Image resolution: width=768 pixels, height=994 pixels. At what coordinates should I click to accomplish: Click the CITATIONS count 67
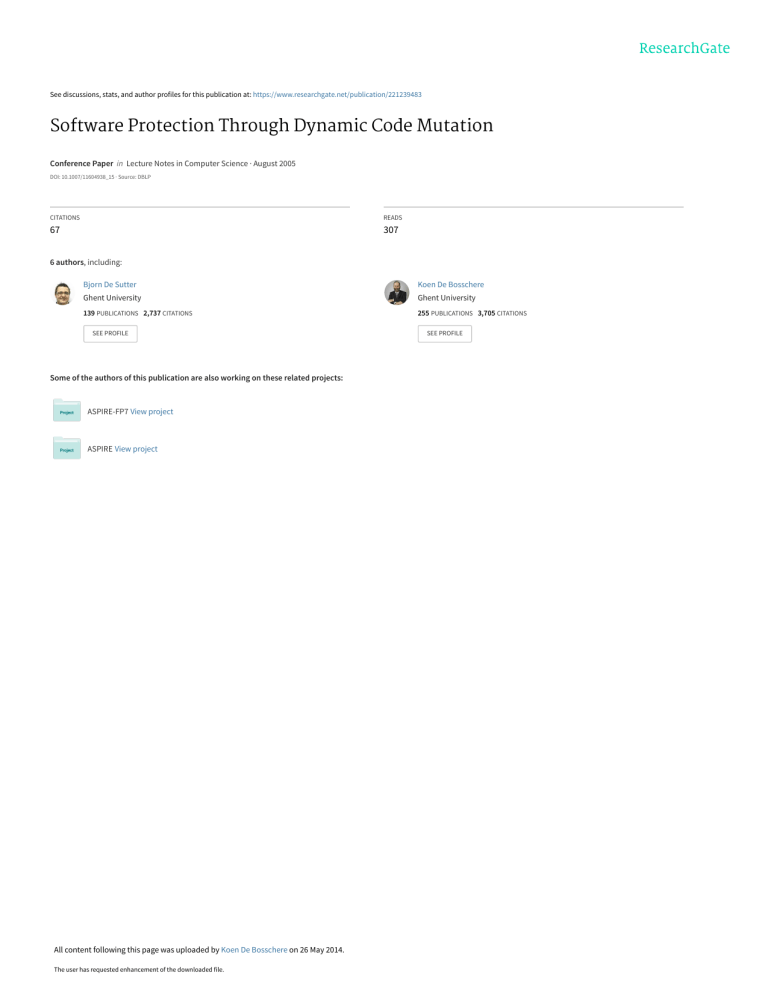pyautogui.click(x=55, y=230)
